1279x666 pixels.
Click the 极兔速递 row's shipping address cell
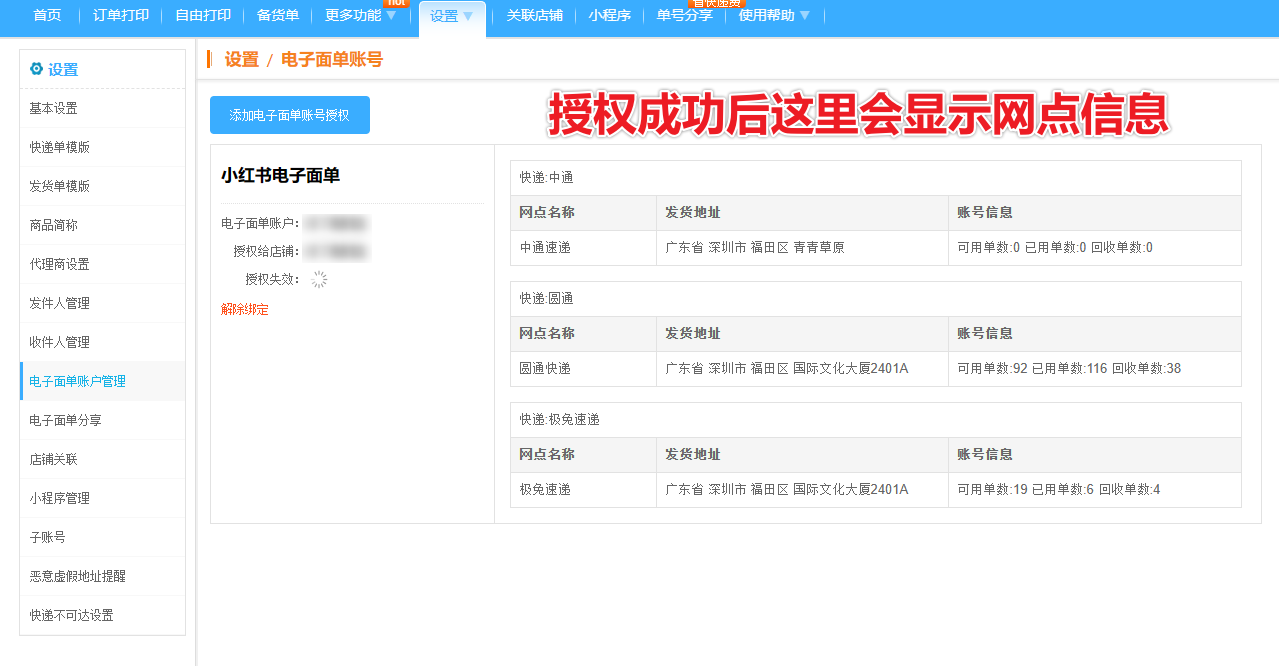(x=802, y=489)
